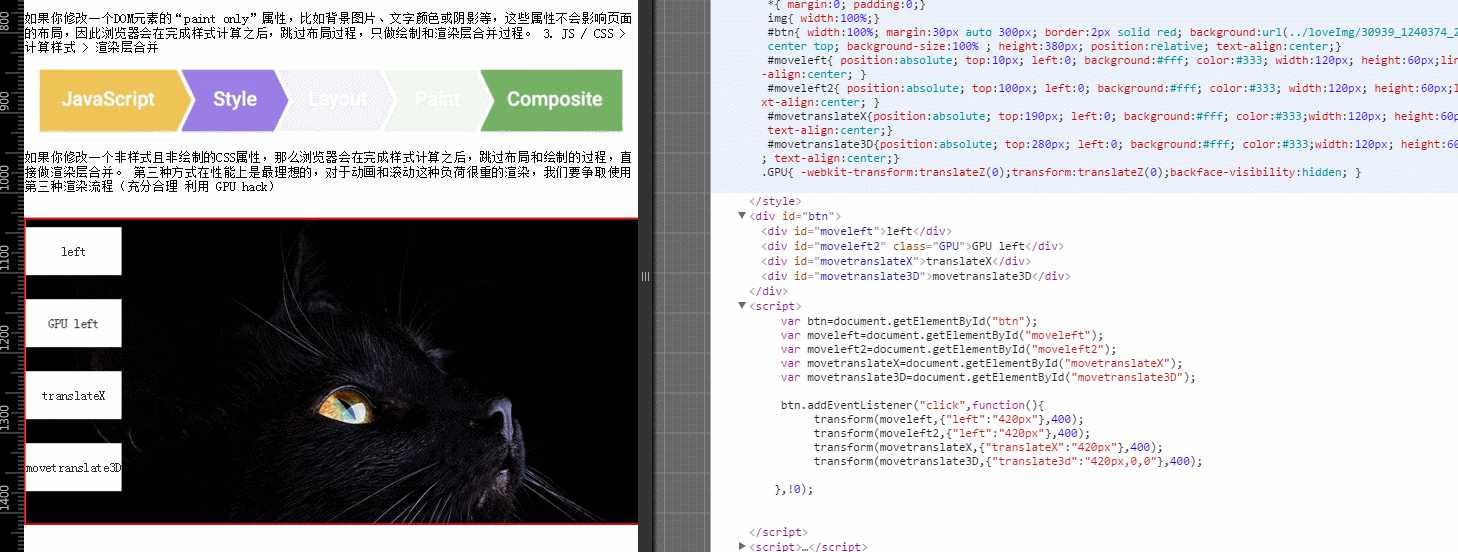Click the transform(movetranslate3D,{"translate3d"…}) line
The image size is (1458, 552).
point(1007,461)
